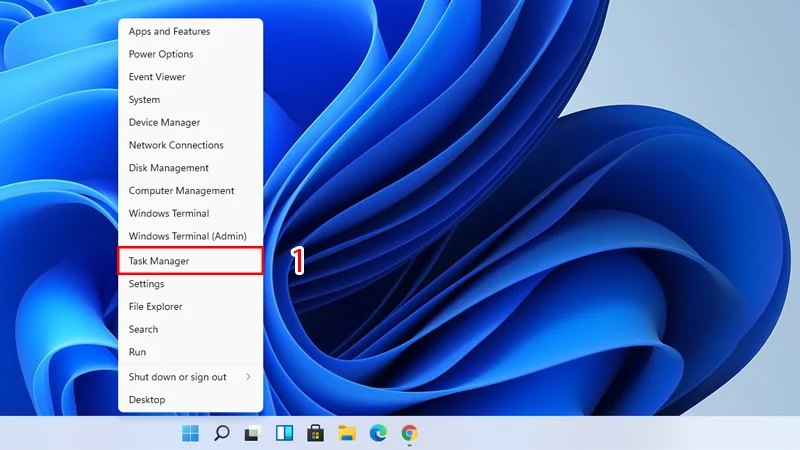The image size is (800, 450).
Task: Select Task Manager from the menu
Action: point(190,261)
